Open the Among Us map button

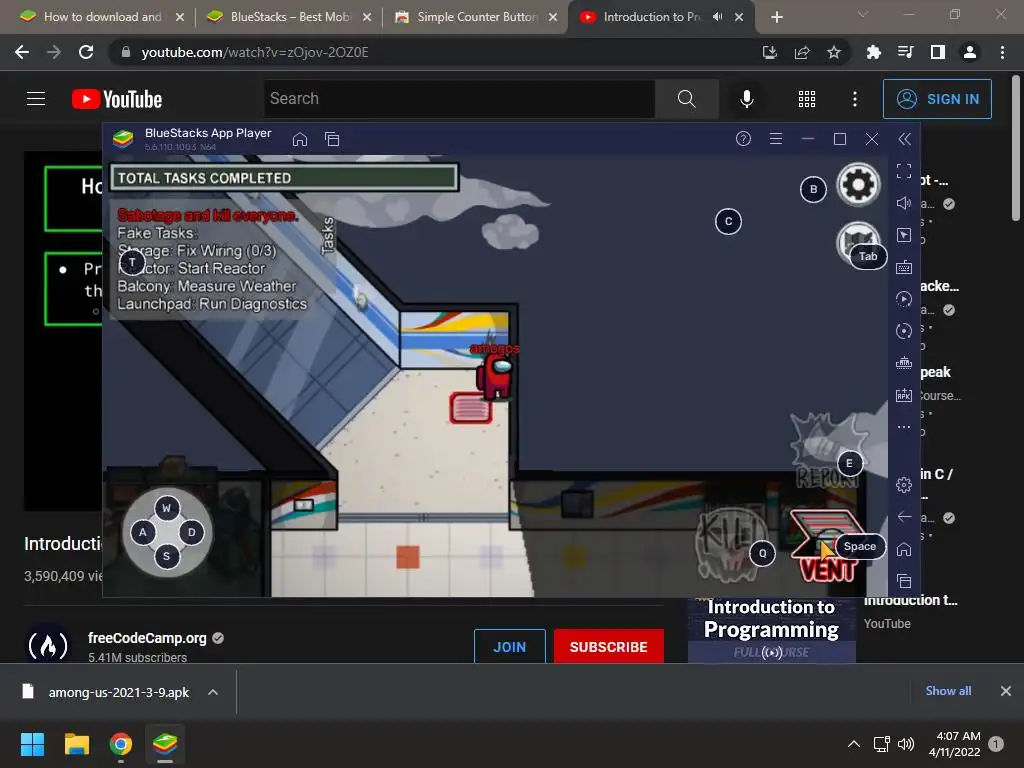pos(858,242)
